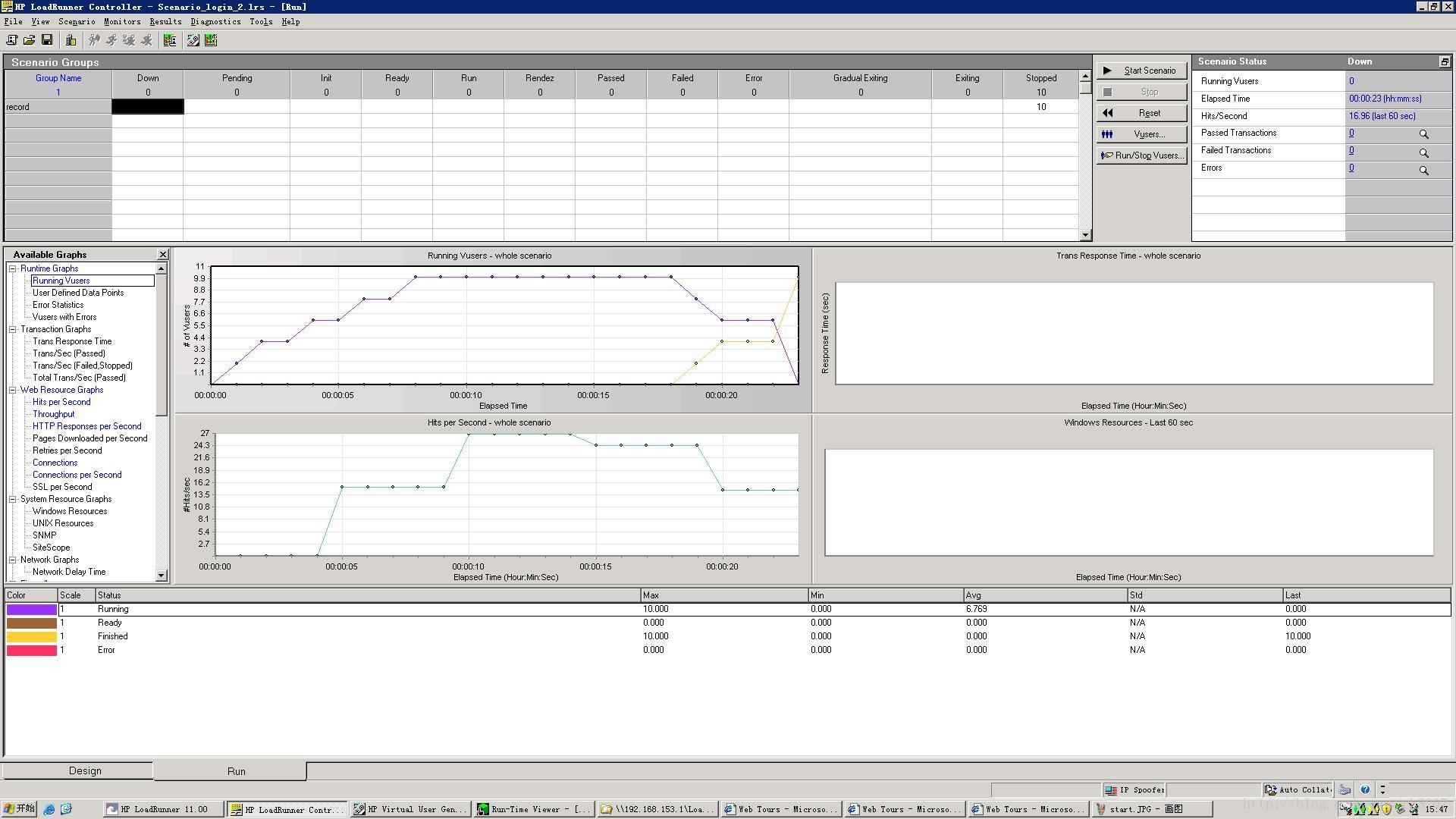The width and height of the screenshot is (1456, 819).
Task: Click magnifier next to Passed Transactions
Action: coord(1423,134)
